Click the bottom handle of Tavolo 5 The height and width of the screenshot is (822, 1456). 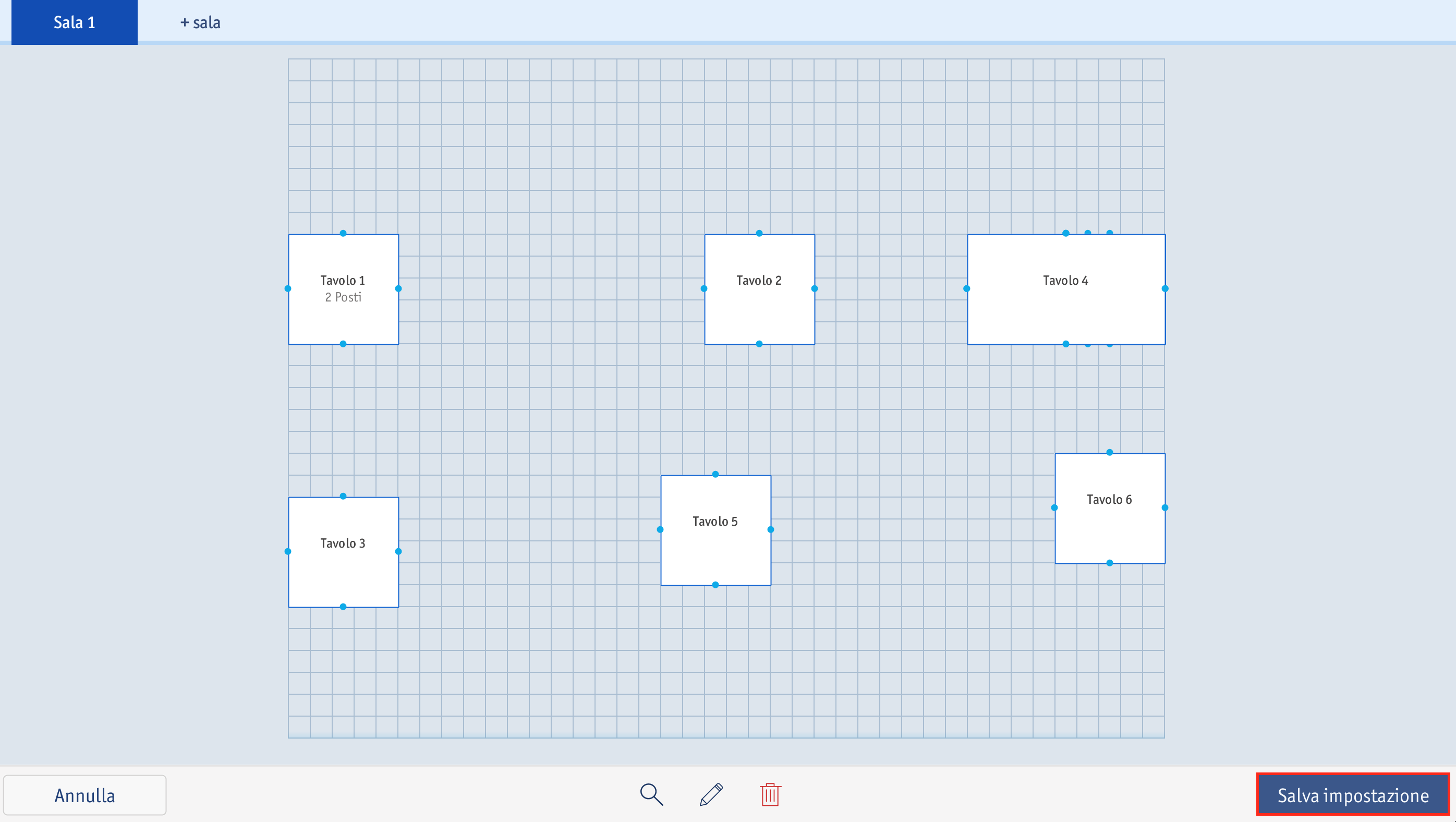(x=715, y=585)
